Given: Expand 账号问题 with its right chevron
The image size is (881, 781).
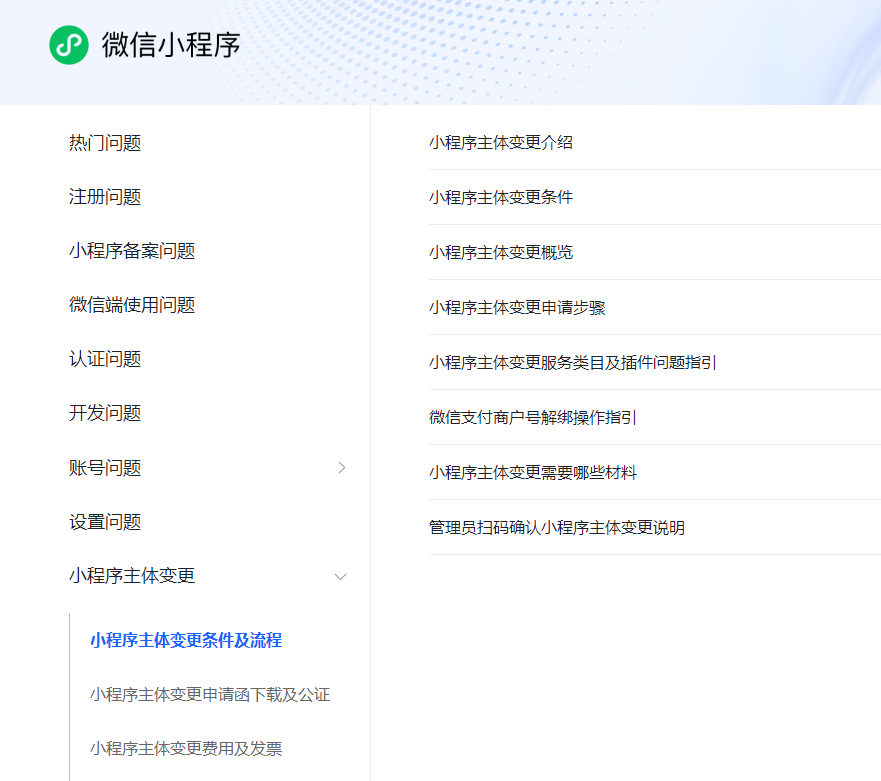Looking at the screenshot, I should click(x=341, y=467).
